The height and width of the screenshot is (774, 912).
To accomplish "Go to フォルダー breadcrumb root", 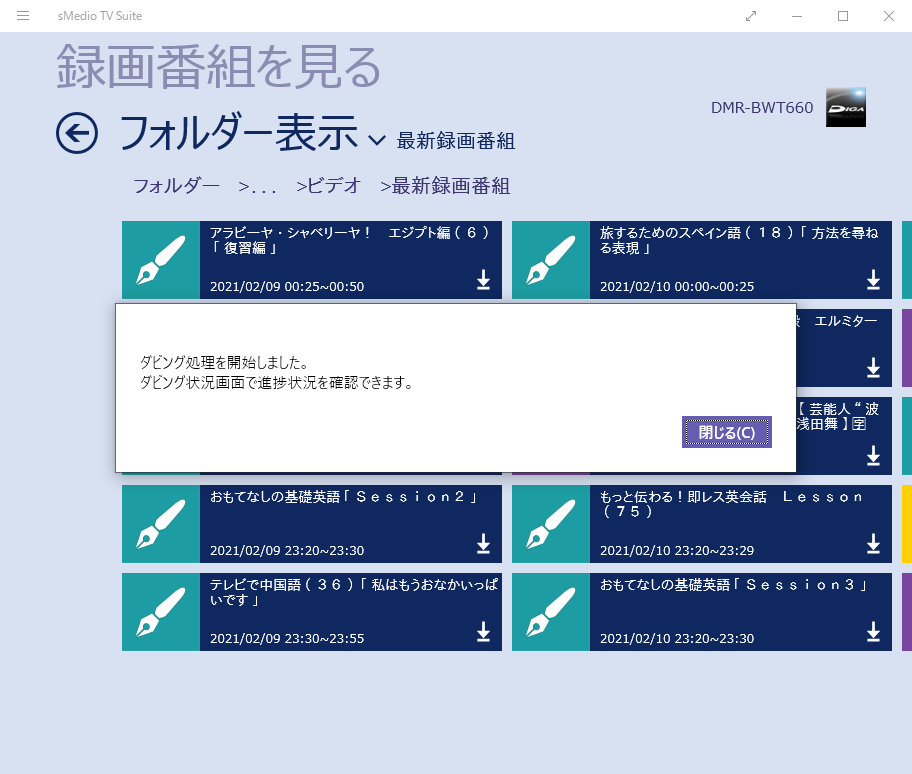I will (x=176, y=186).
